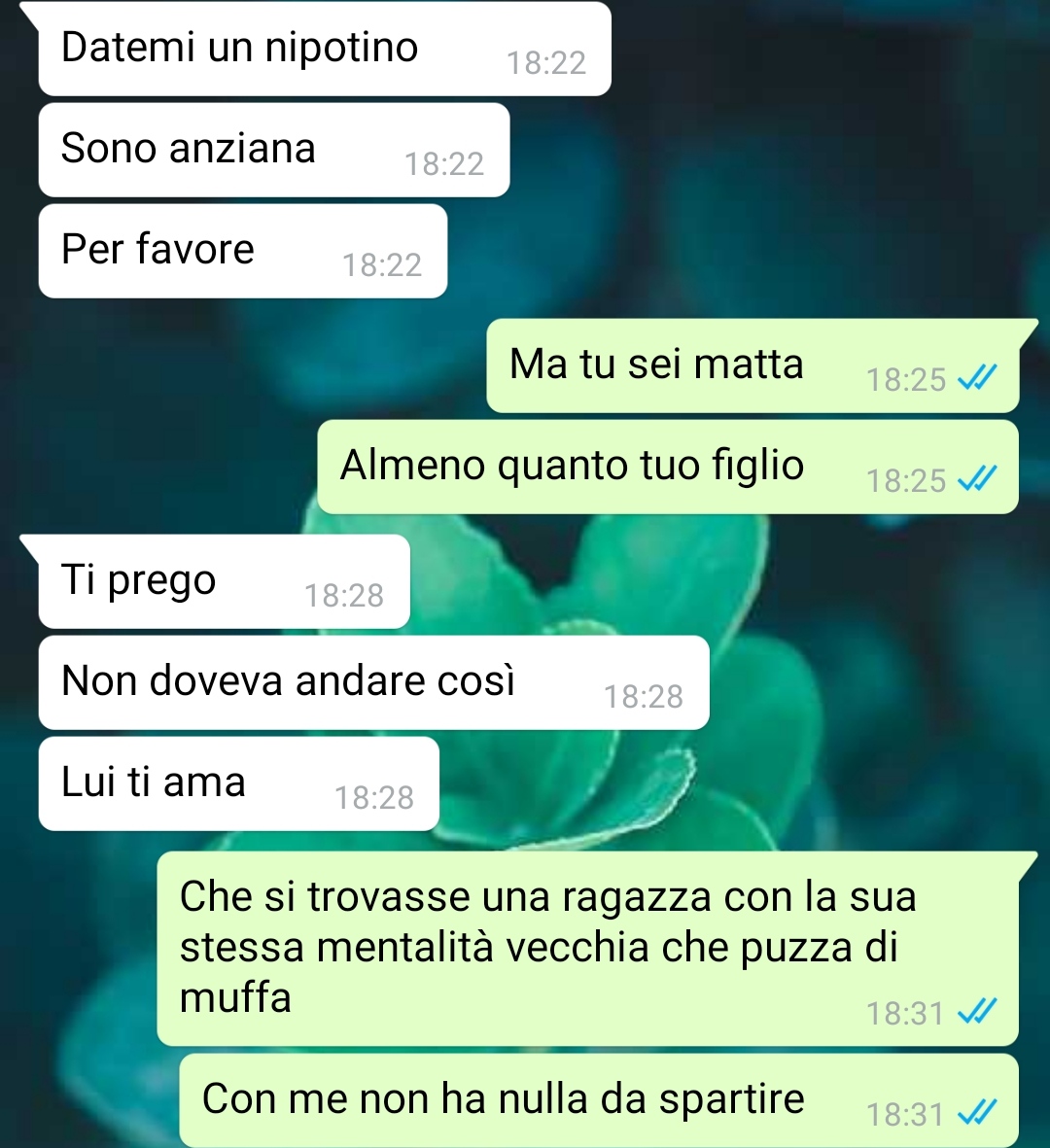
Task: Click the 18:22 timestamp beside 'Sono anziana'
Action: pos(444,164)
